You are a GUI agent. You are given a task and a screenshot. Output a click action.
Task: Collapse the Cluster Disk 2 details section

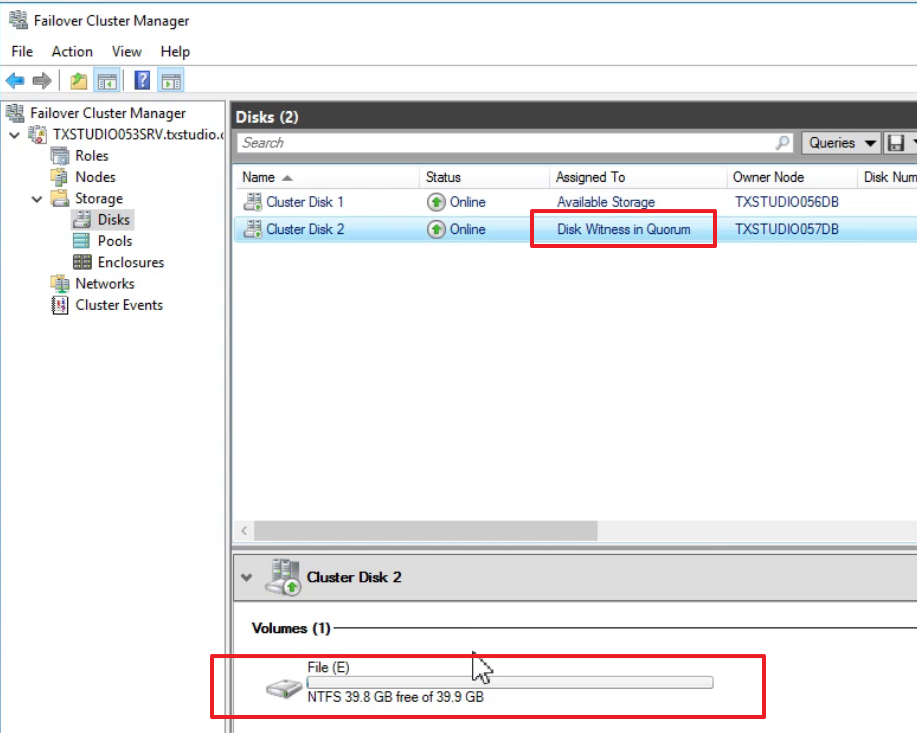point(247,577)
